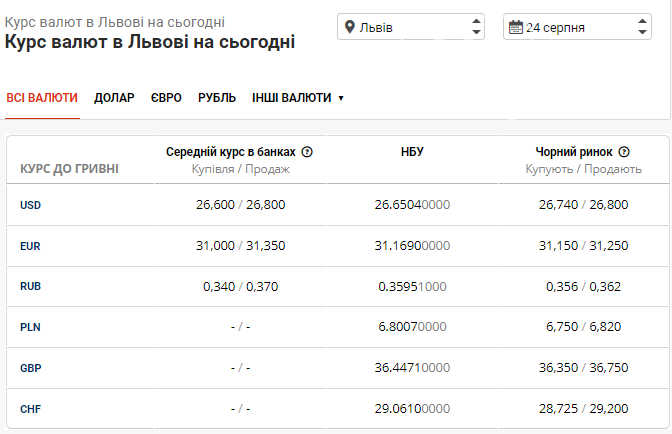
Task: Click EUR black market rate 31,150 / 31,250
Action: click(x=583, y=245)
